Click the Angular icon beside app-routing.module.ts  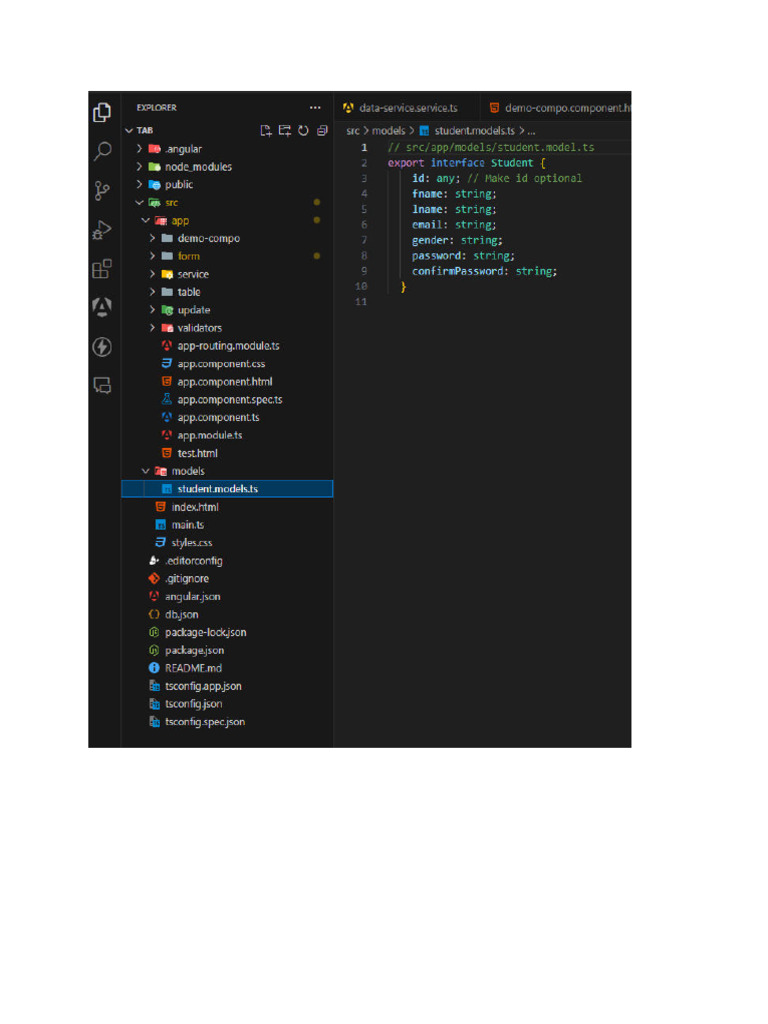tap(167, 345)
